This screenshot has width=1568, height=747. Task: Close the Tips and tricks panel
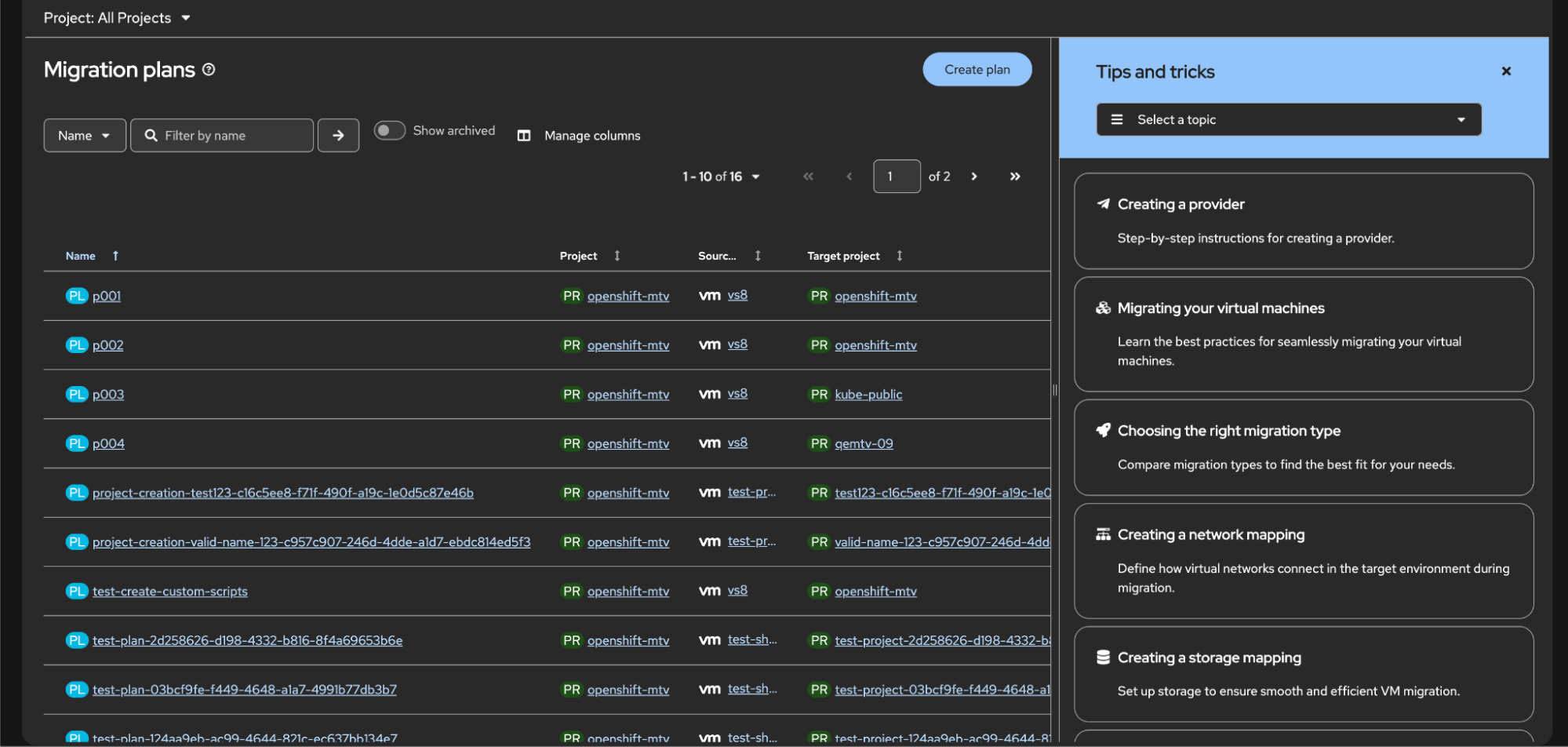(1506, 71)
